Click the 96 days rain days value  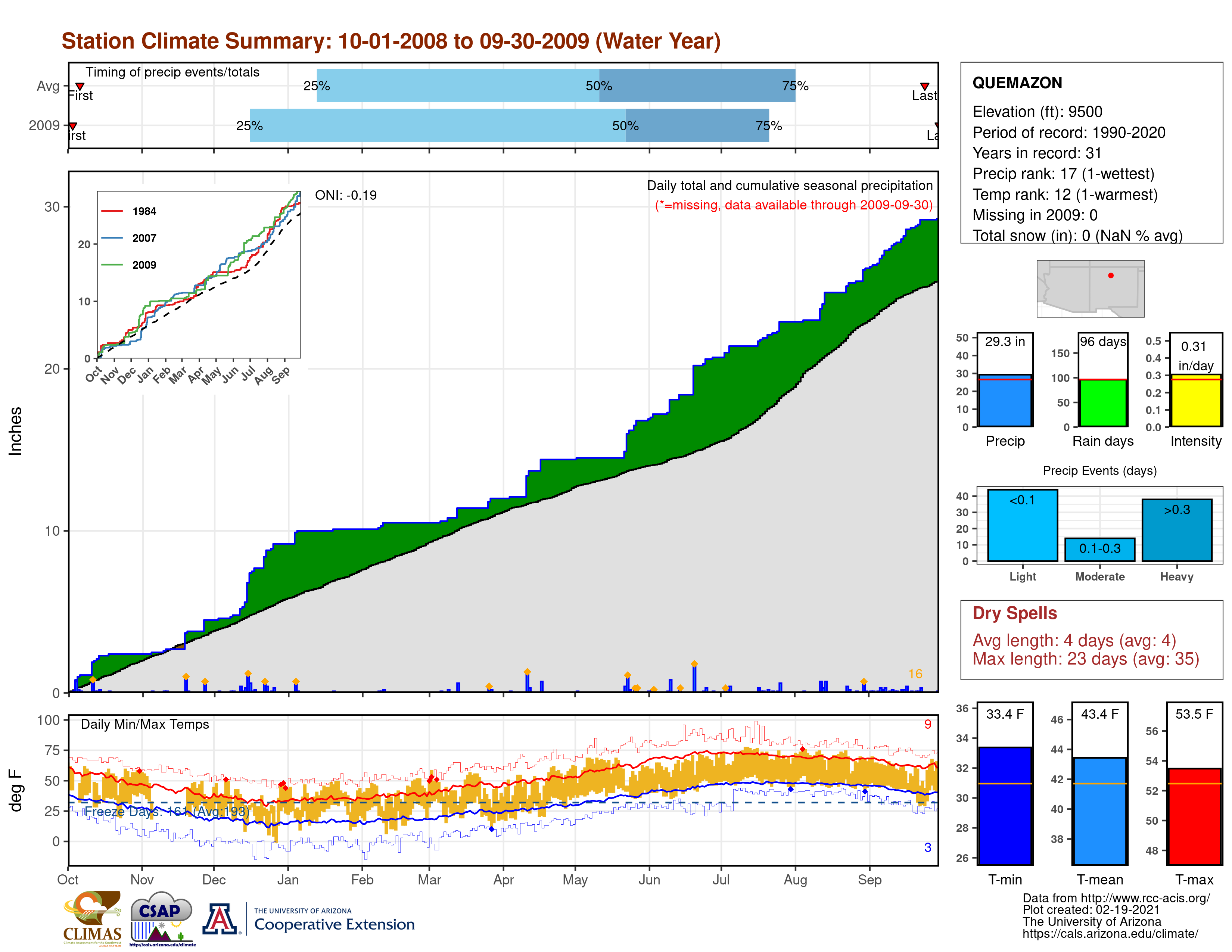point(1103,342)
